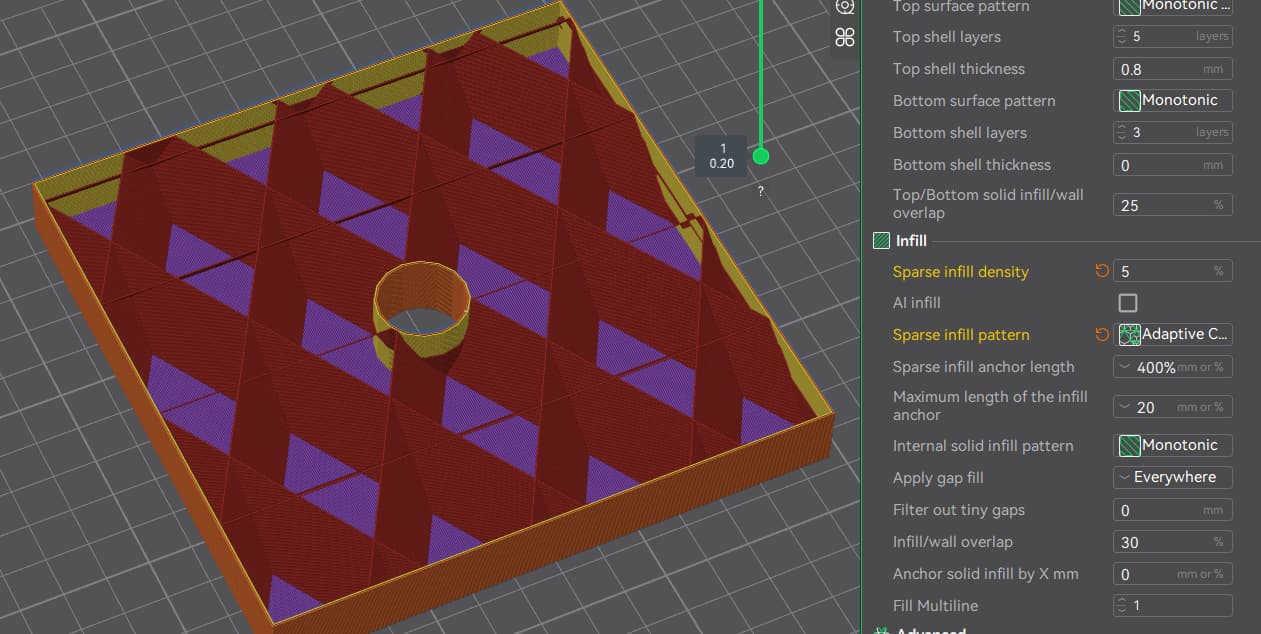This screenshot has width=1261, height=634.
Task: Reset Sparse infill density to default
Action: pyautogui.click(x=1102, y=271)
